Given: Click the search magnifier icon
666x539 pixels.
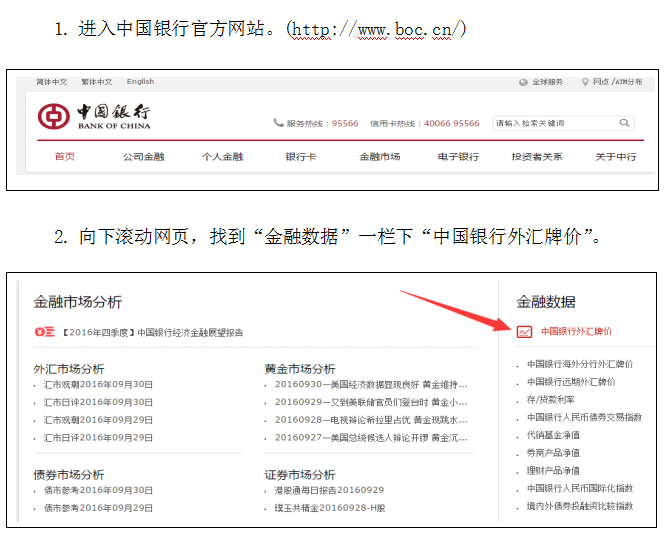Looking at the screenshot, I should [x=624, y=123].
